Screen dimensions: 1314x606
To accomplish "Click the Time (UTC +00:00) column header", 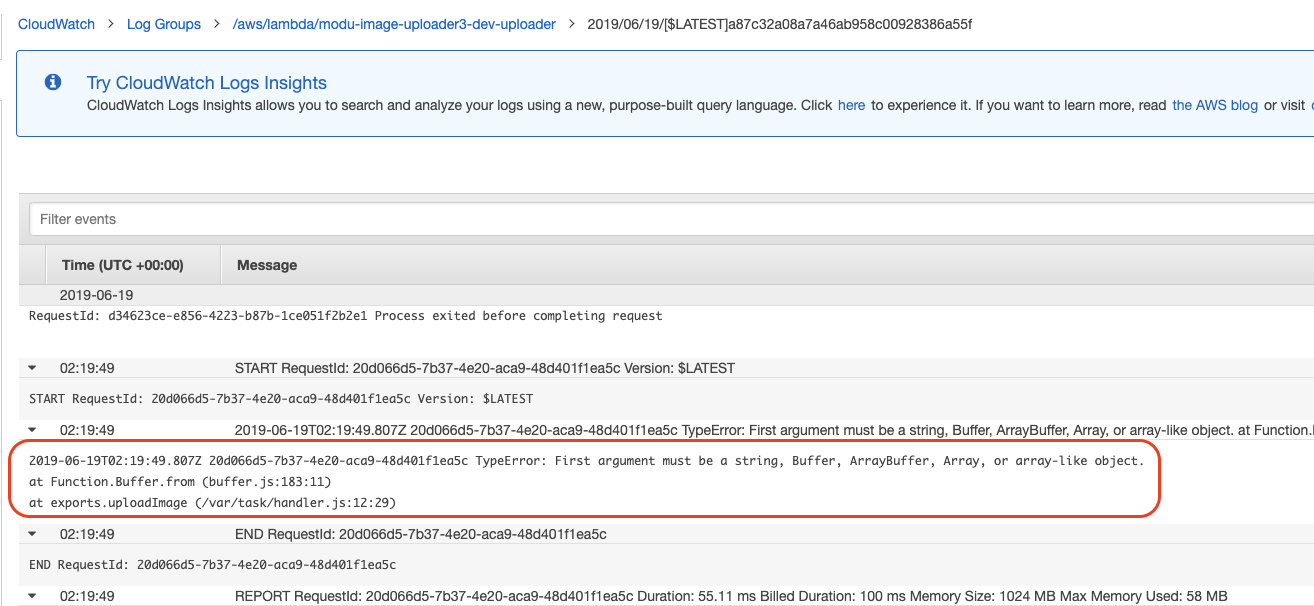I will click(122, 265).
